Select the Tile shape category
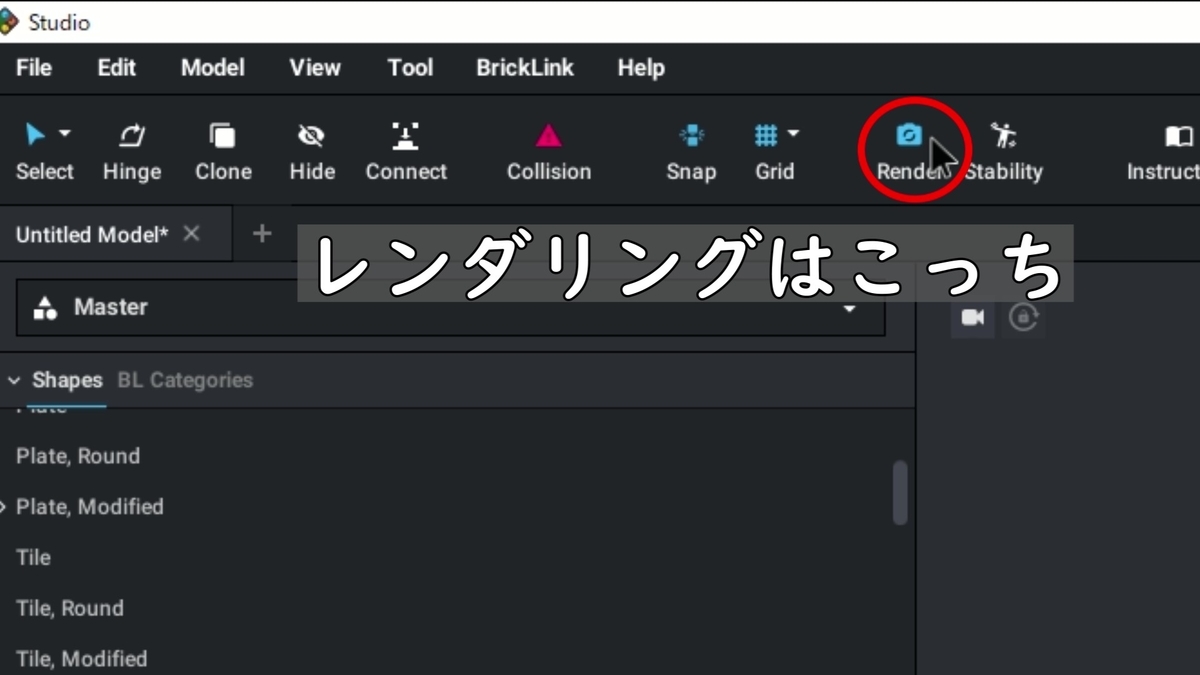 pos(33,558)
